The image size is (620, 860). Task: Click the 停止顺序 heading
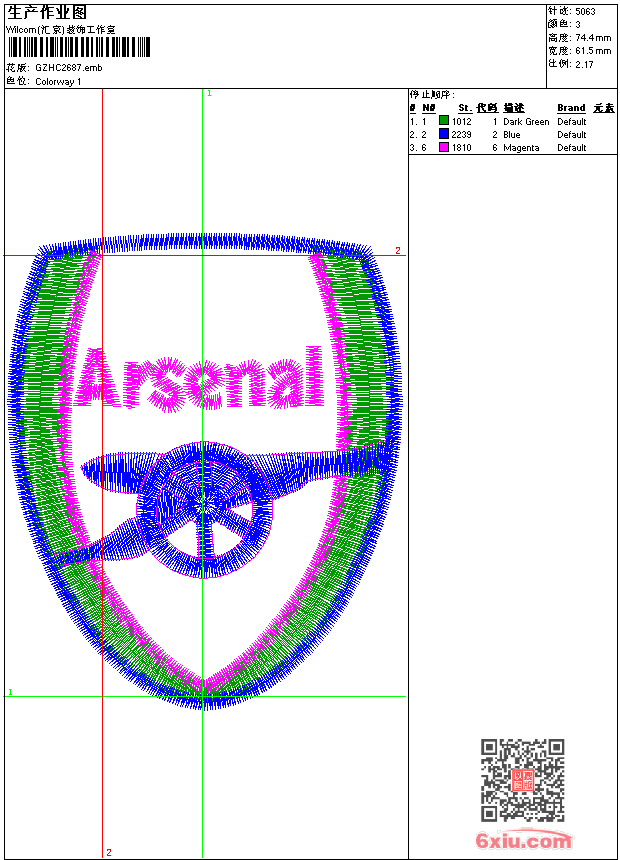[x=432, y=95]
